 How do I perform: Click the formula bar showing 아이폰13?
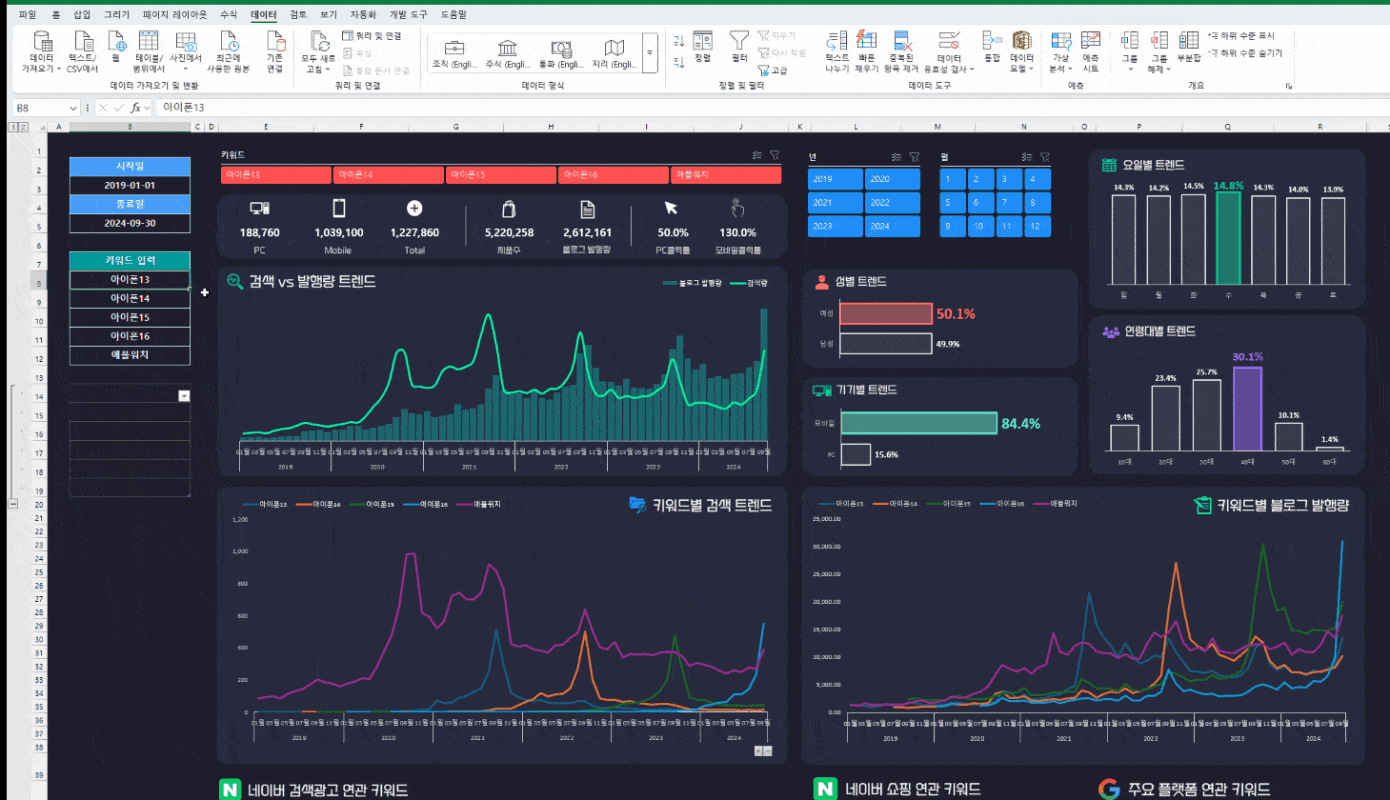pos(600,107)
